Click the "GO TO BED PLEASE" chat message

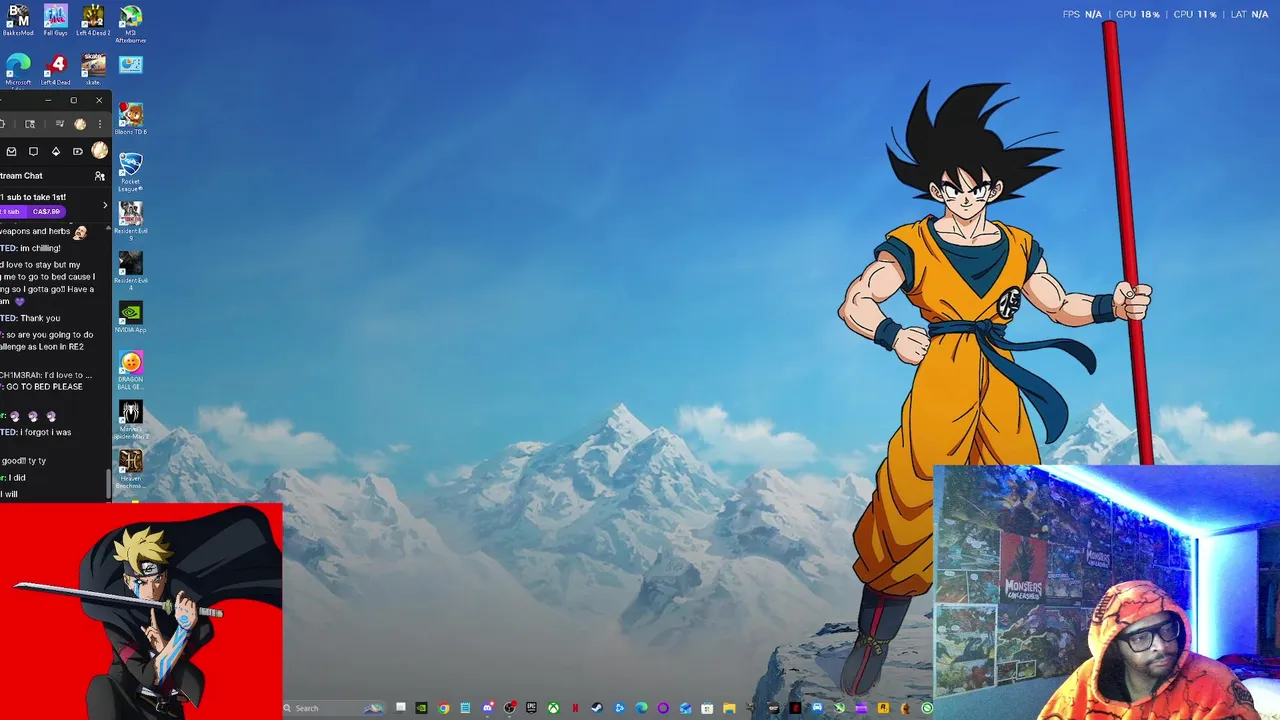click(45, 387)
